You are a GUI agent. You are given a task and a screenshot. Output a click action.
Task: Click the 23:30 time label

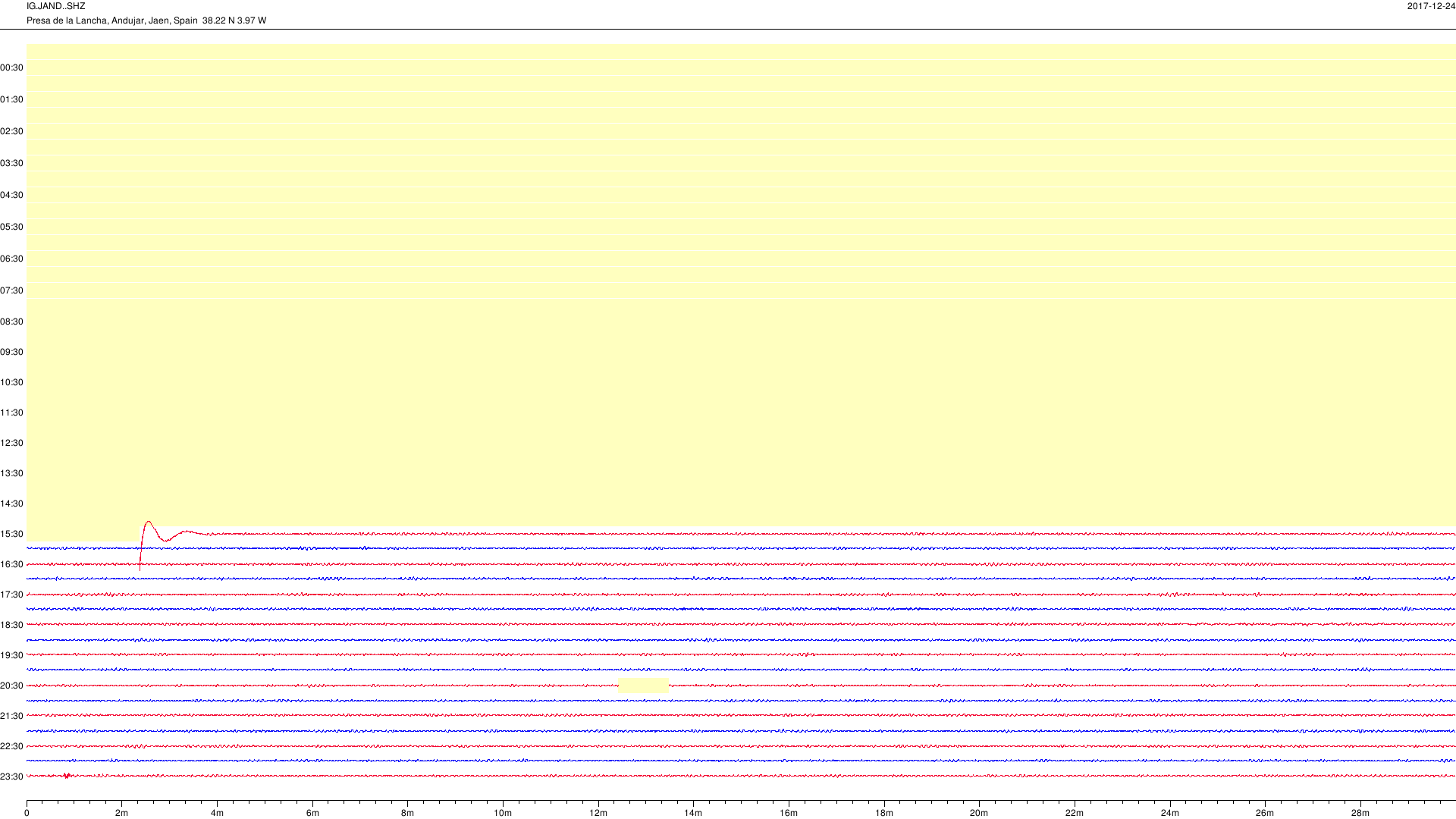(x=11, y=777)
